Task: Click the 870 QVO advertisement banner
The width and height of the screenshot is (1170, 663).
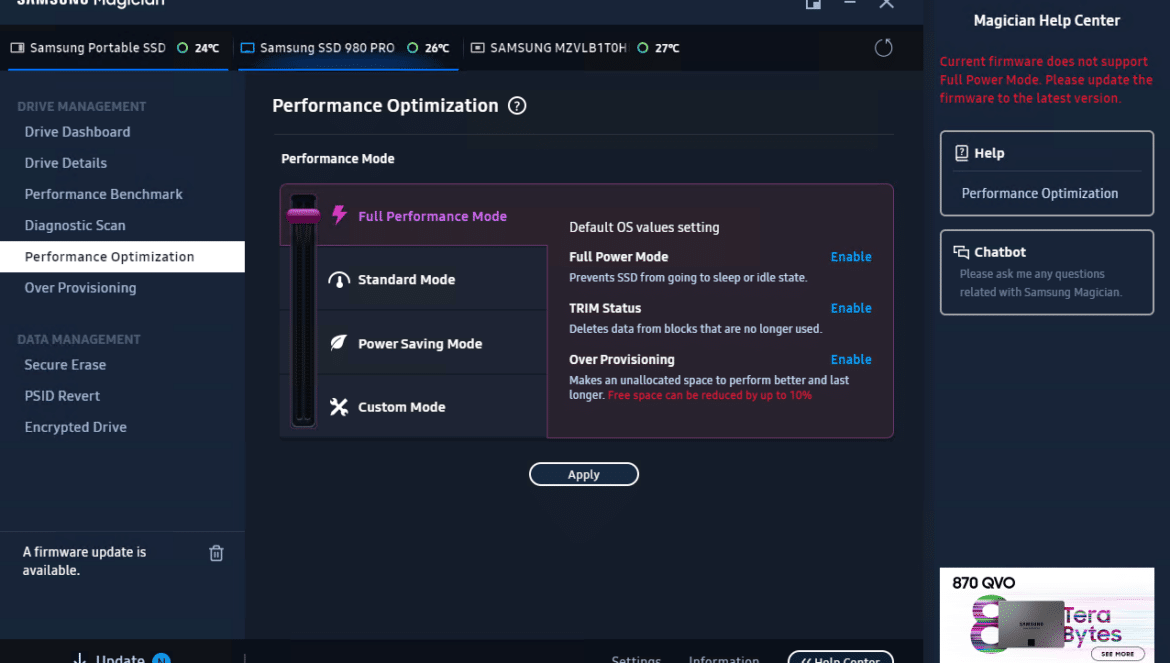Action: coord(1047,615)
